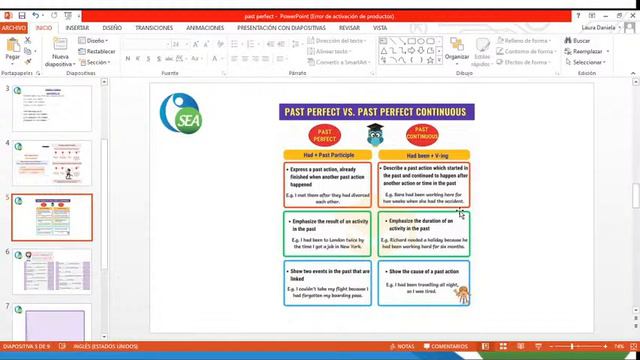Expand the Organizar dropdown
Viewport: 640px width, 360px height.
[457, 51]
